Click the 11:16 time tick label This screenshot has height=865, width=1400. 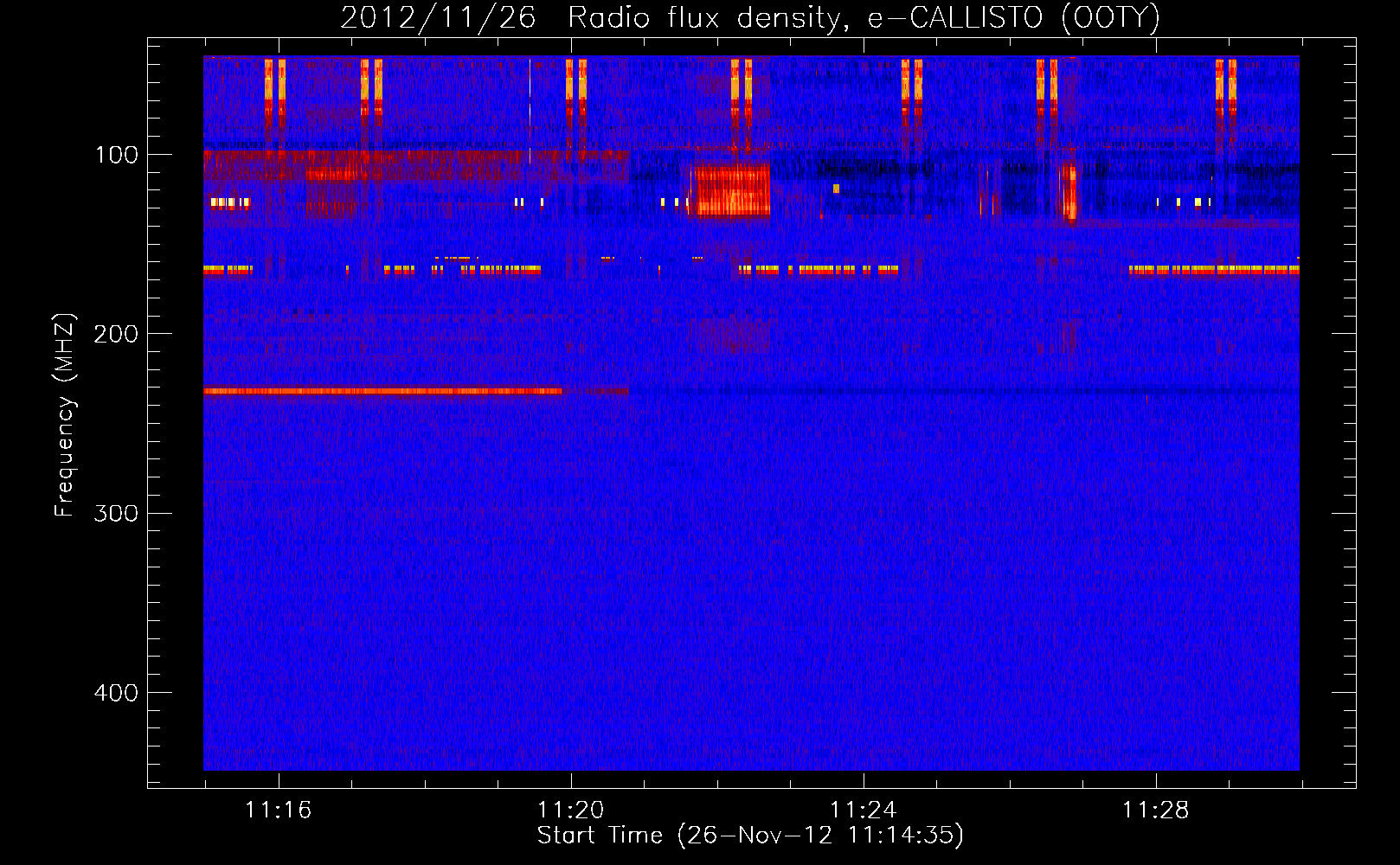click(278, 811)
